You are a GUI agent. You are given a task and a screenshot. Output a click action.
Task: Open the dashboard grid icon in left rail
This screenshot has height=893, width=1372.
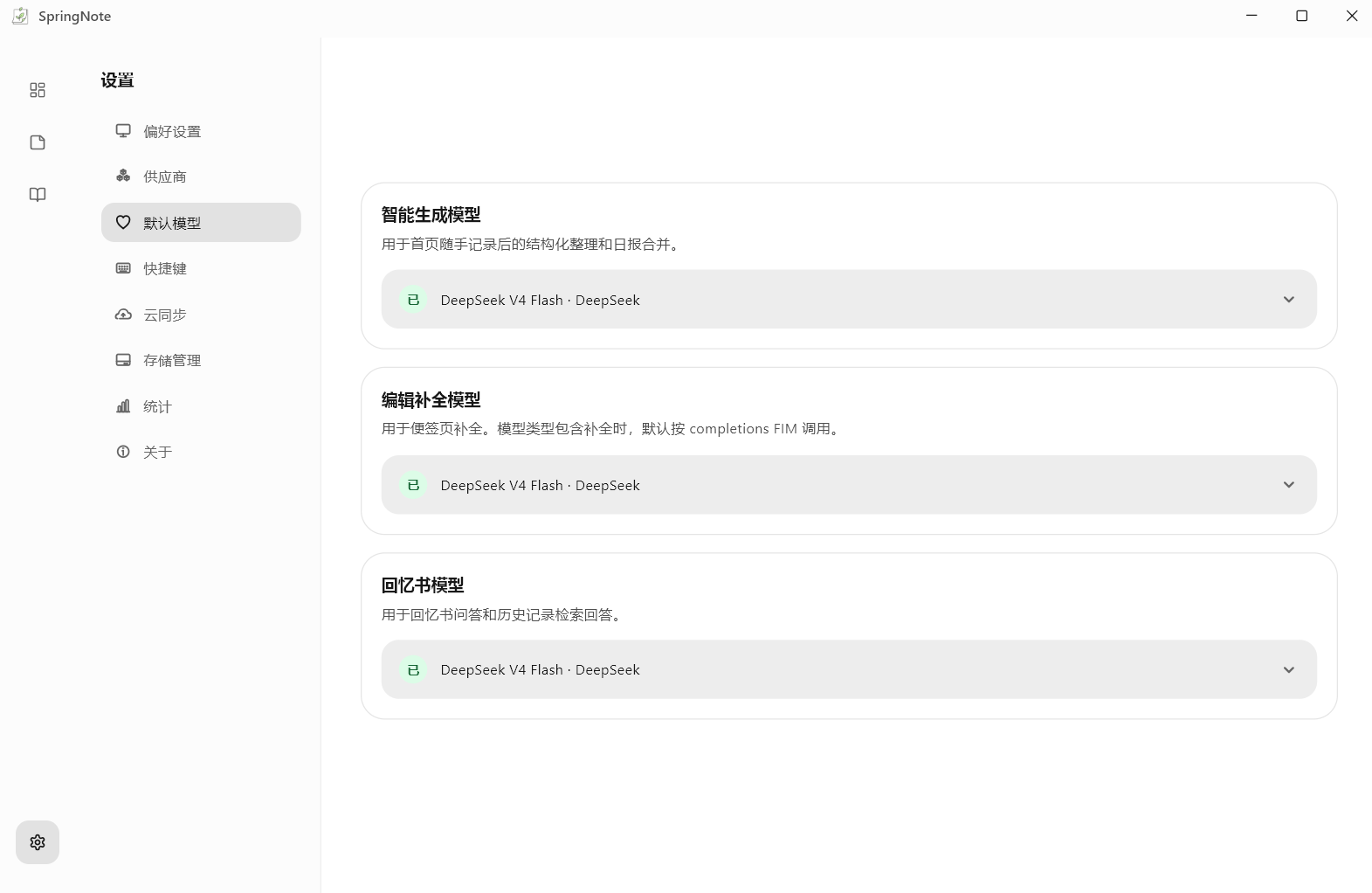click(38, 90)
